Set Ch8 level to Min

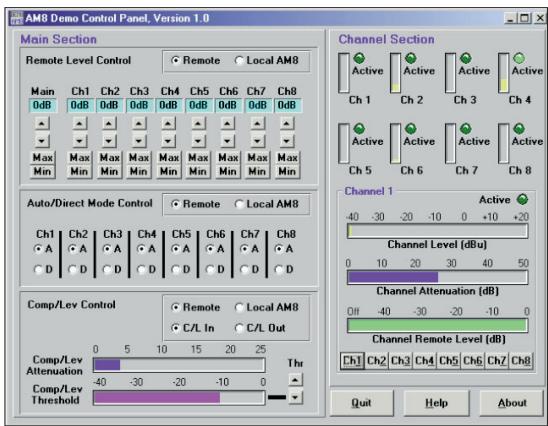tap(287, 172)
